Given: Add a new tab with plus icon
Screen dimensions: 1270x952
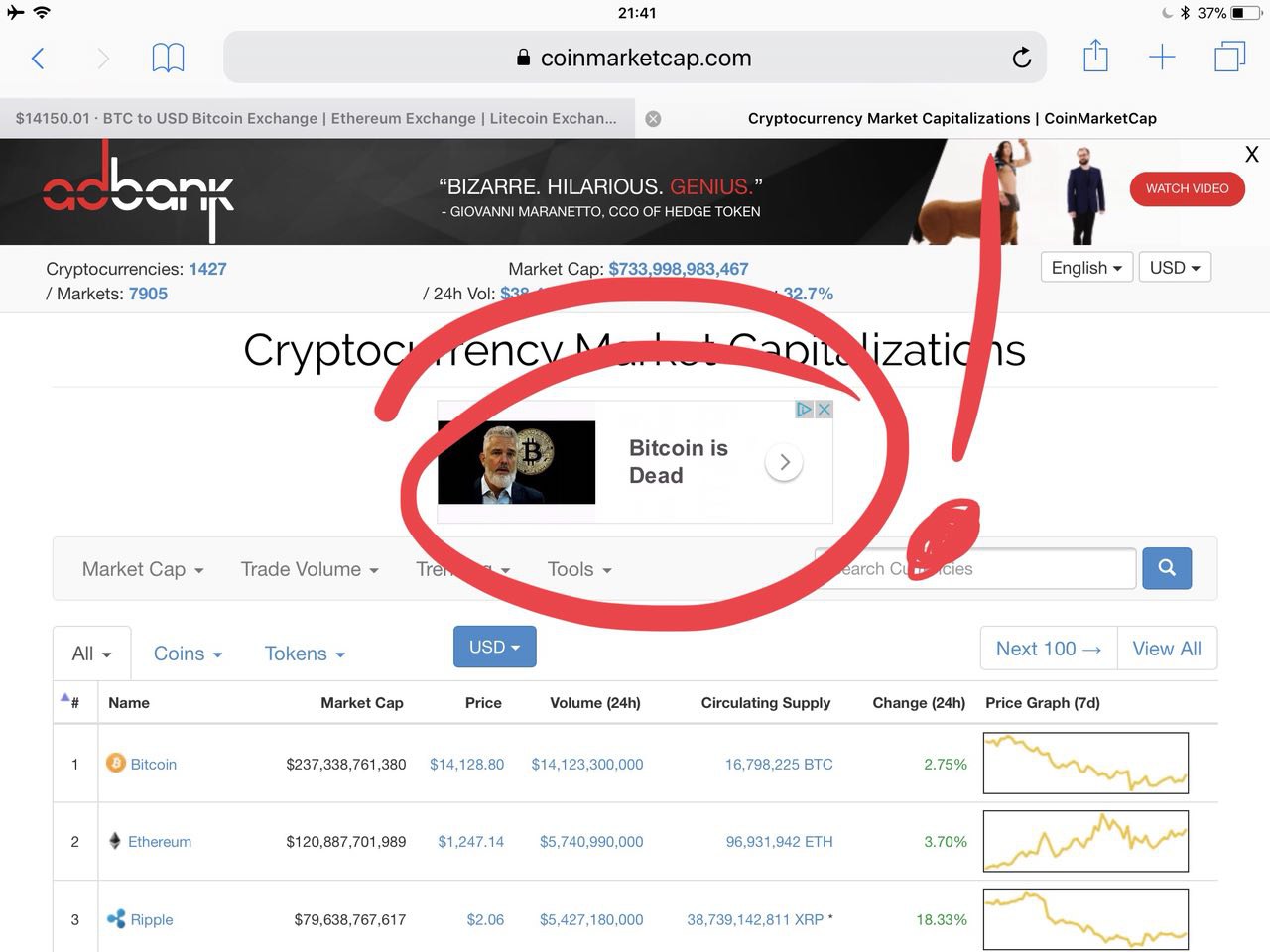Looking at the screenshot, I should 1162,58.
